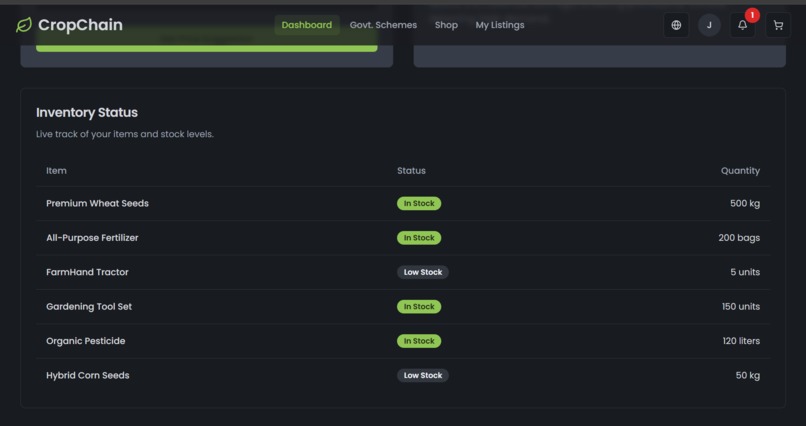This screenshot has width=806, height=426.
Task: Open the J user avatar menu
Action: pos(709,25)
